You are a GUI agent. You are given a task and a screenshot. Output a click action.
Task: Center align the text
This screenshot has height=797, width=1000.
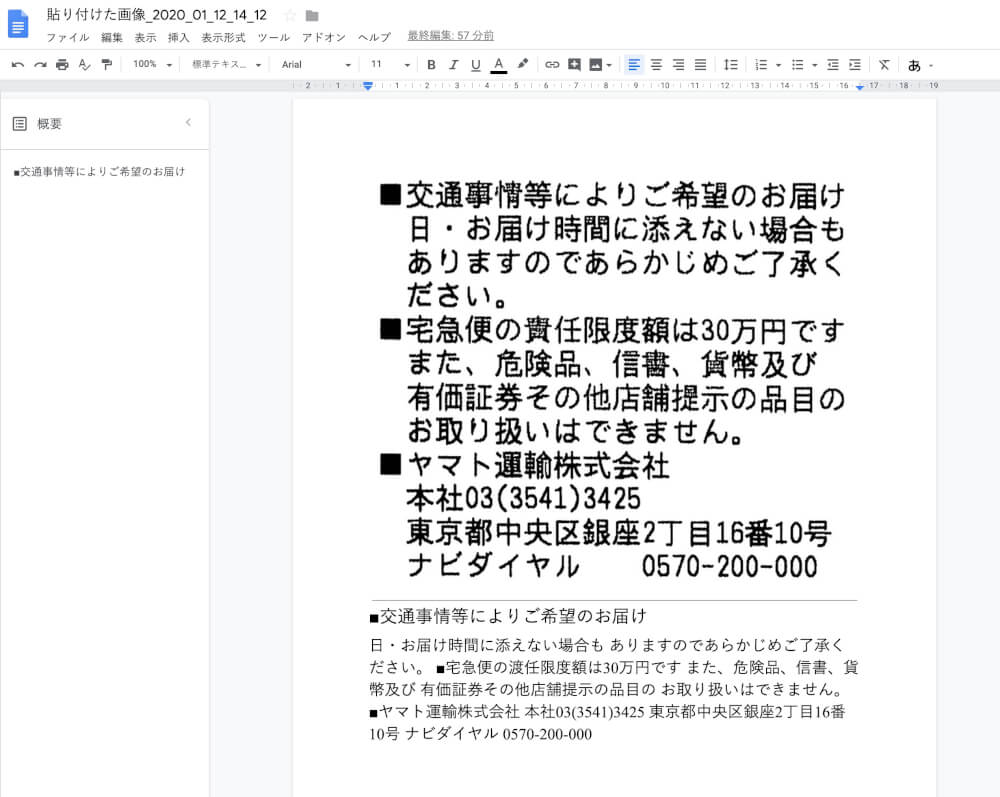tap(656, 64)
